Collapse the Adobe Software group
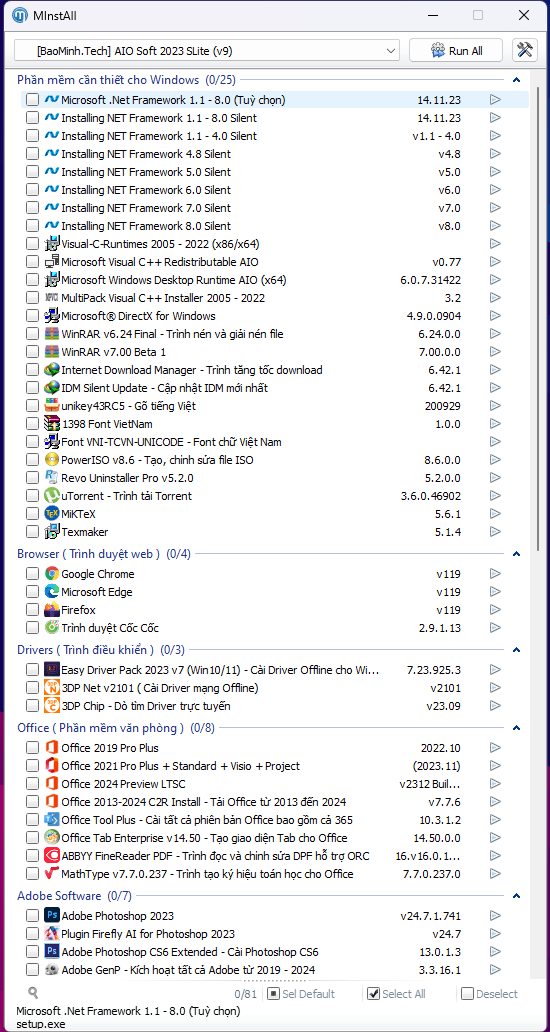Image resolution: width=550 pixels, height=1032 pixels. coord(516,896)
